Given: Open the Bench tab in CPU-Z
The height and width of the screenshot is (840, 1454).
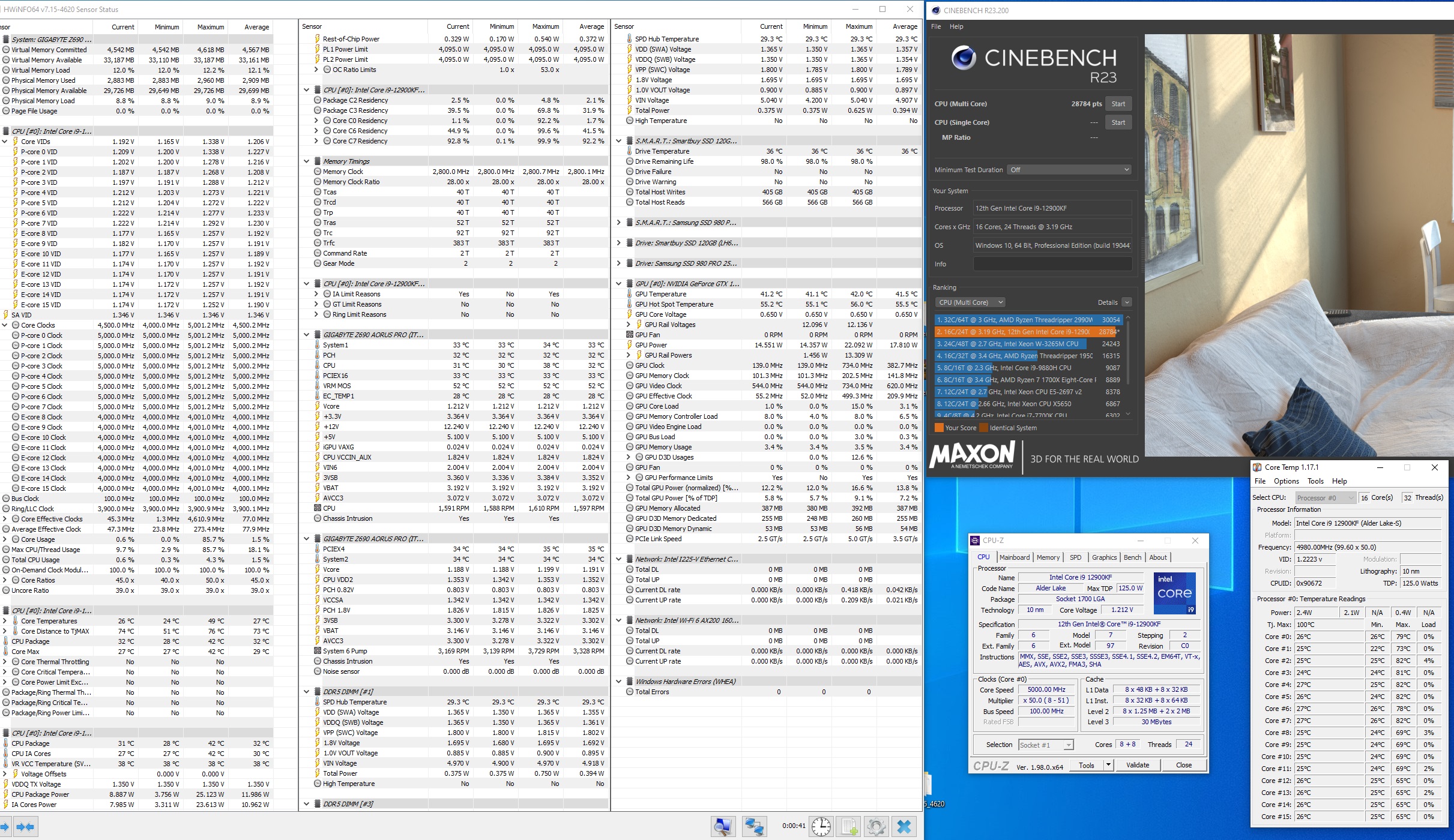Looking at the screenshot, I should point(1132,557).
